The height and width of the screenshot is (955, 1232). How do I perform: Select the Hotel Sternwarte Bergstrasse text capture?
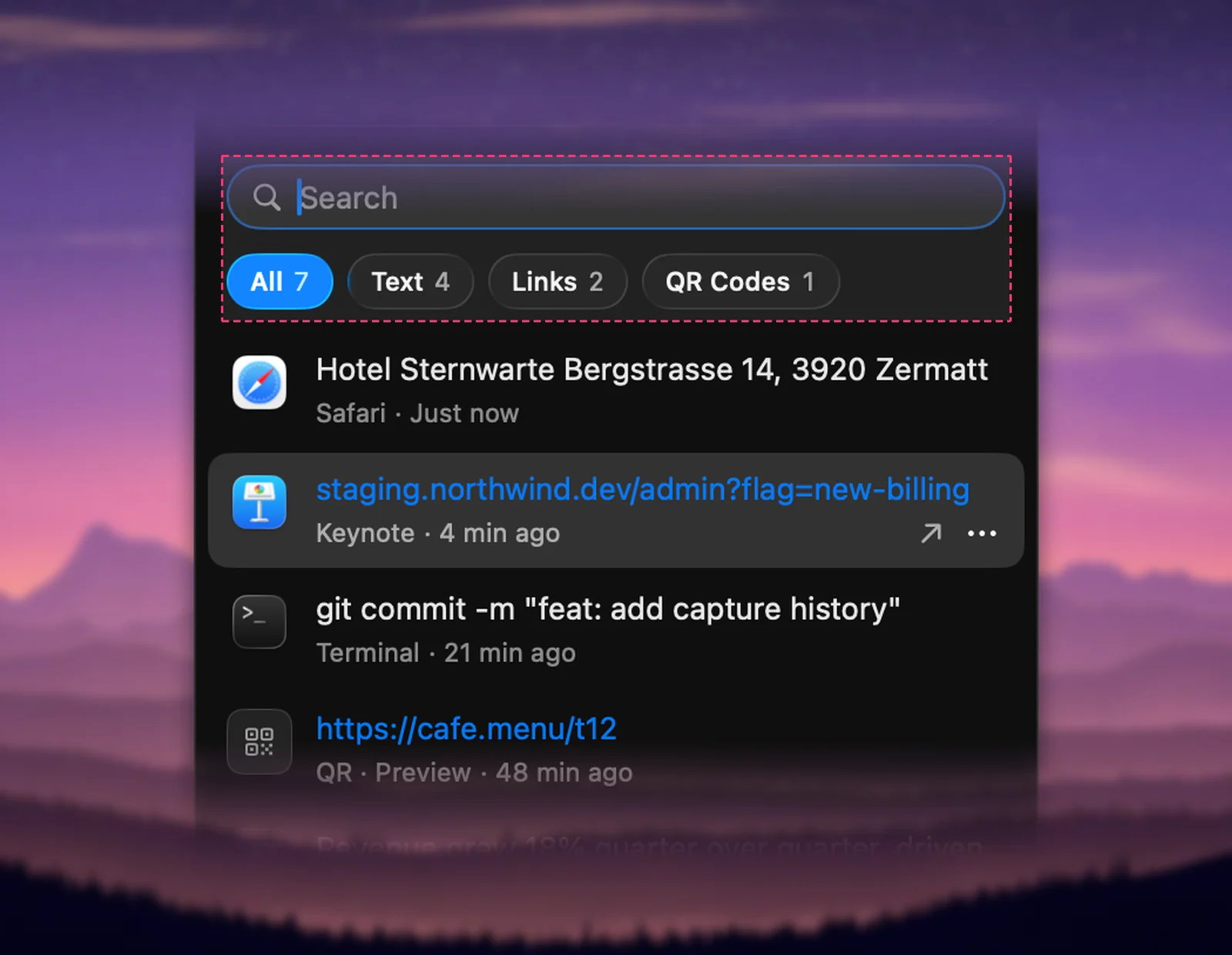(x=651, y=370)
